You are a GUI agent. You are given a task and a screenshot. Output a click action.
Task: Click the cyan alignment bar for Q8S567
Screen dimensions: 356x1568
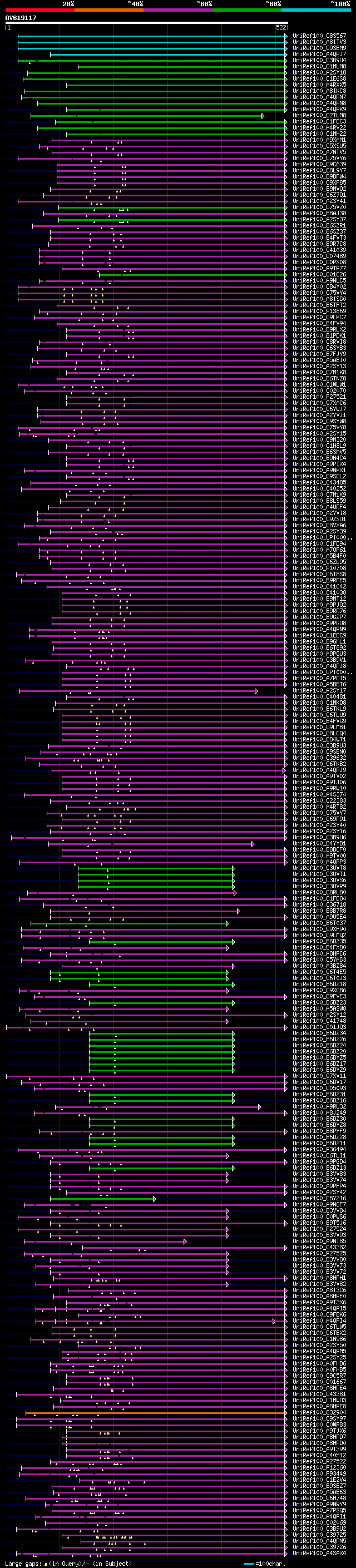point(152,37)
